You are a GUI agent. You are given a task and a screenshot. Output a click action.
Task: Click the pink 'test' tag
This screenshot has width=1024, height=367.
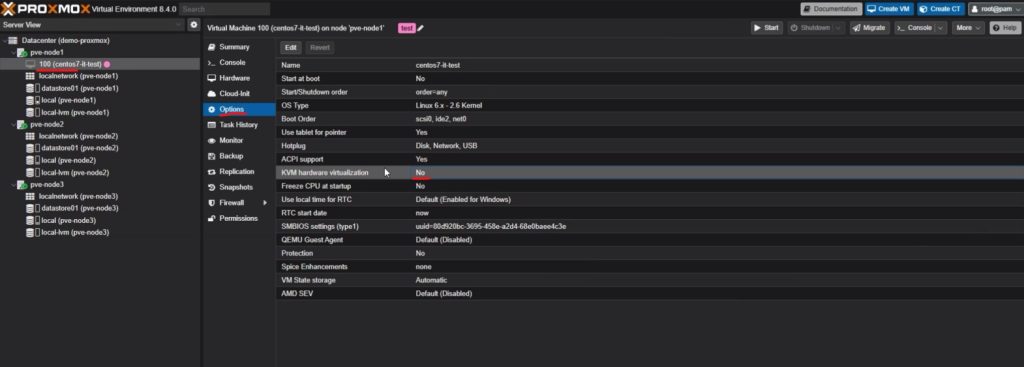[406, 28]
